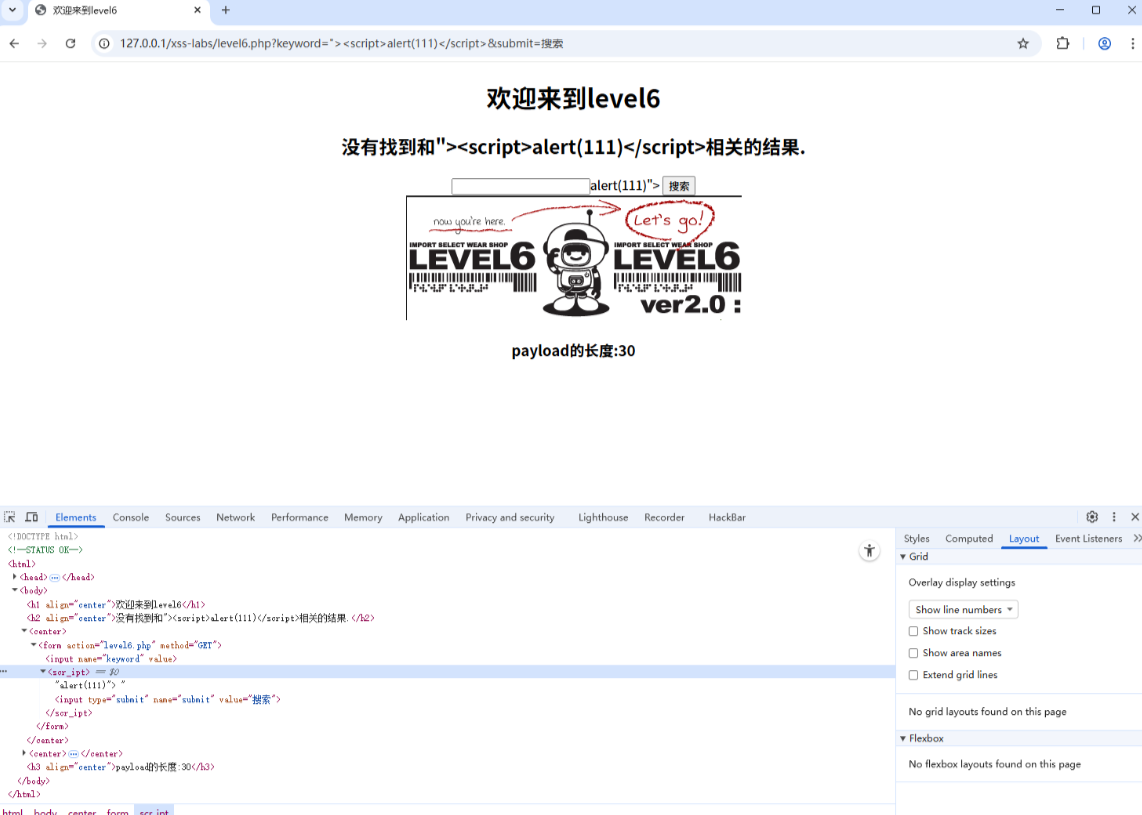
Task: Open the HackBar tab
Action: click(727, 517)
